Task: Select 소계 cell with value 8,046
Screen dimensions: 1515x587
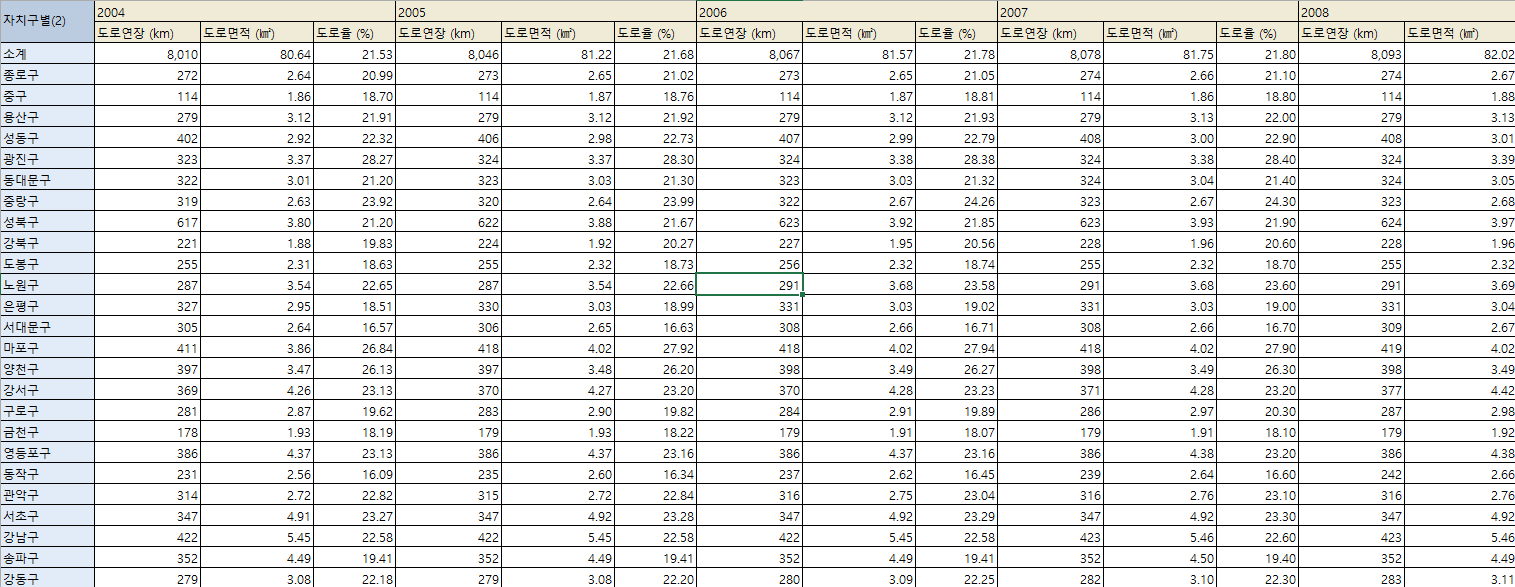Action: coord(449,54)
